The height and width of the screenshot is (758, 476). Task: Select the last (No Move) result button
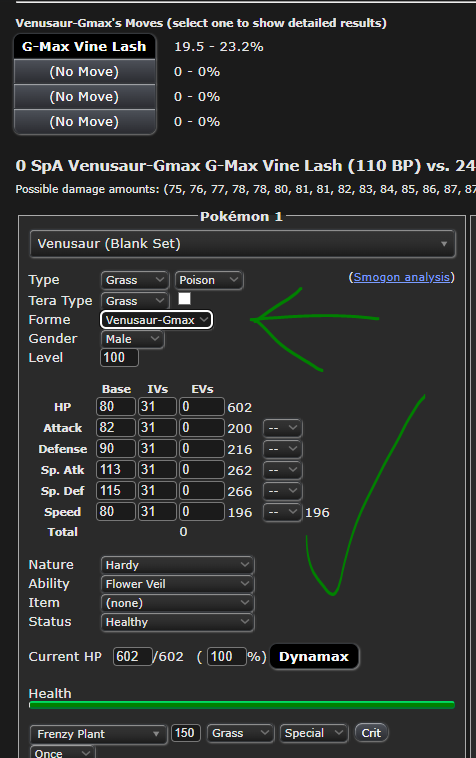click(x=84, y=122)
